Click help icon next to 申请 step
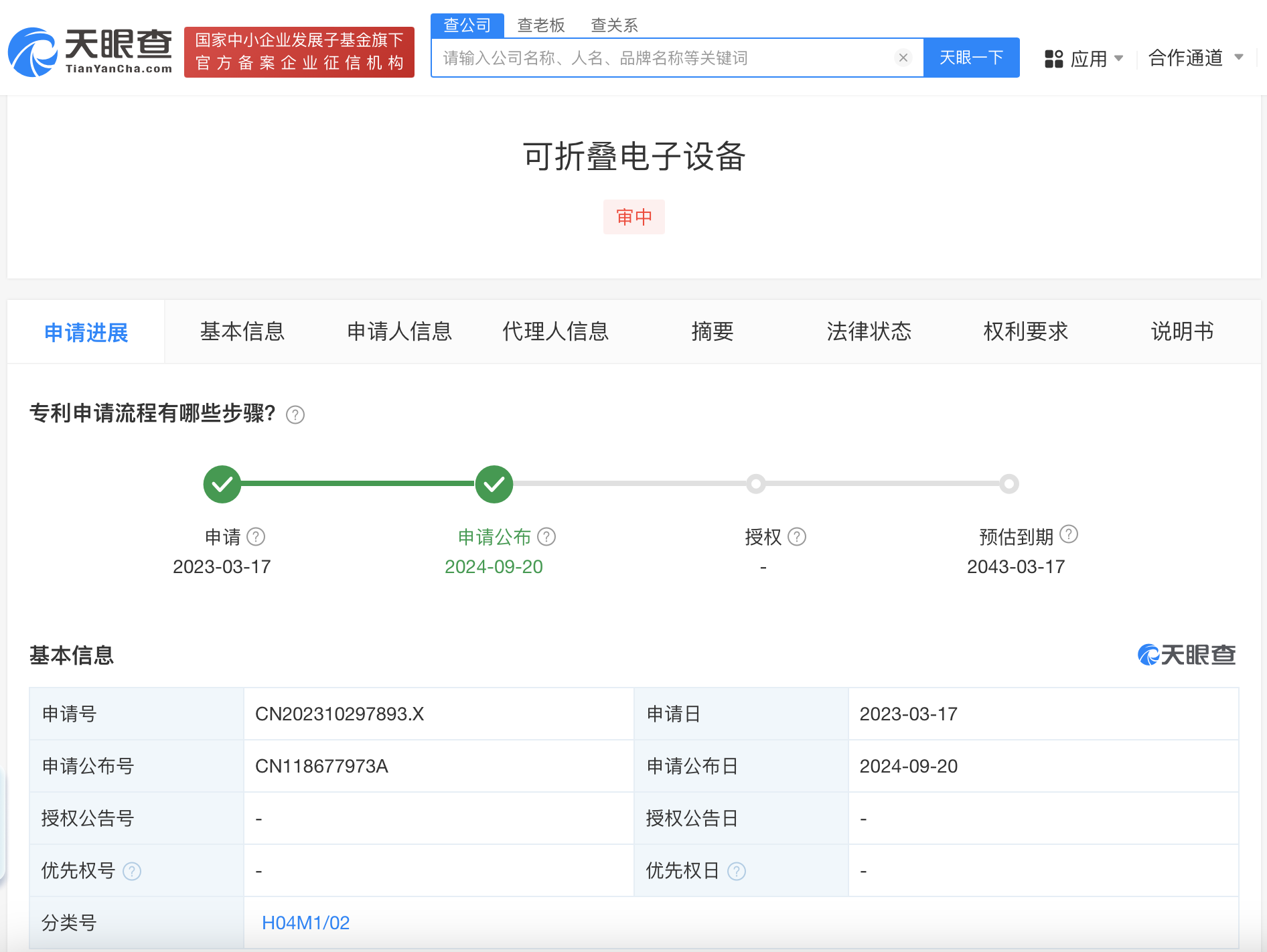 coord(256,537)
